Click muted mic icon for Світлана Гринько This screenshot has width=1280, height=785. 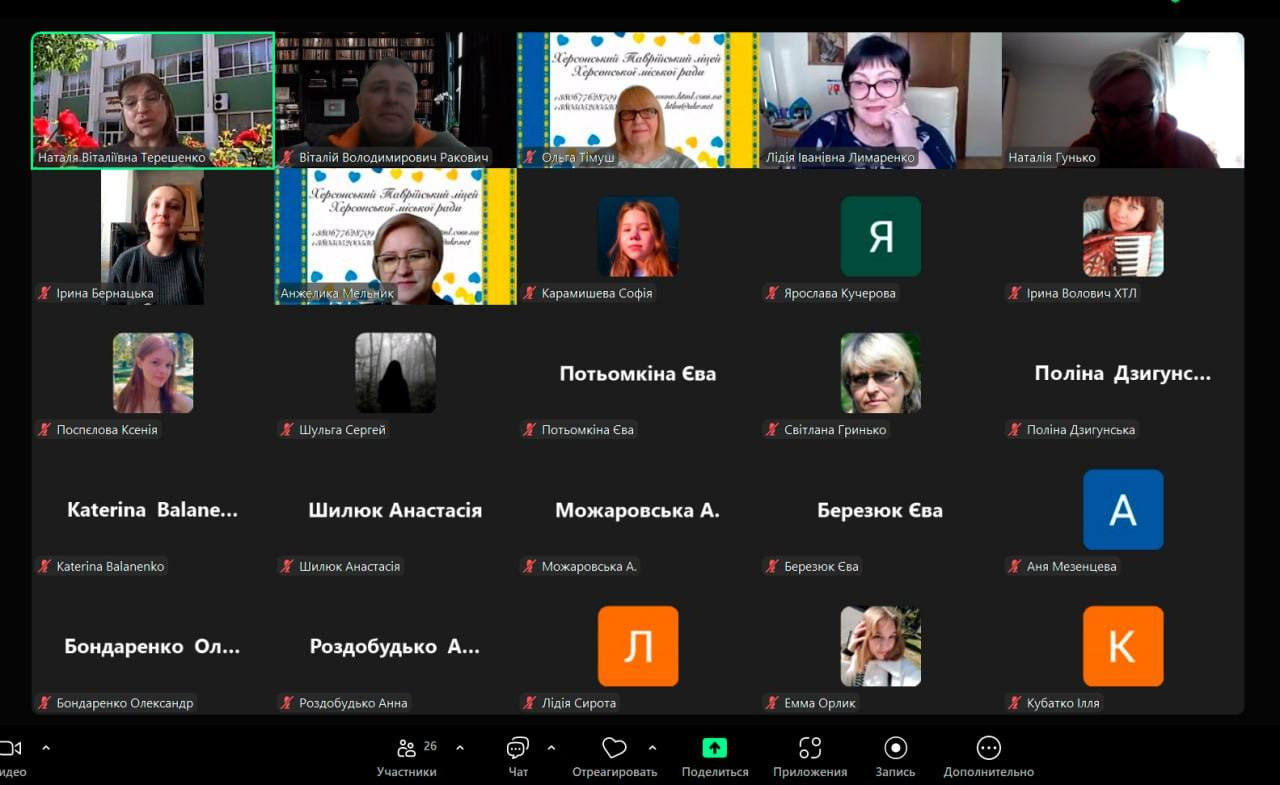click(x=772, y=429)
